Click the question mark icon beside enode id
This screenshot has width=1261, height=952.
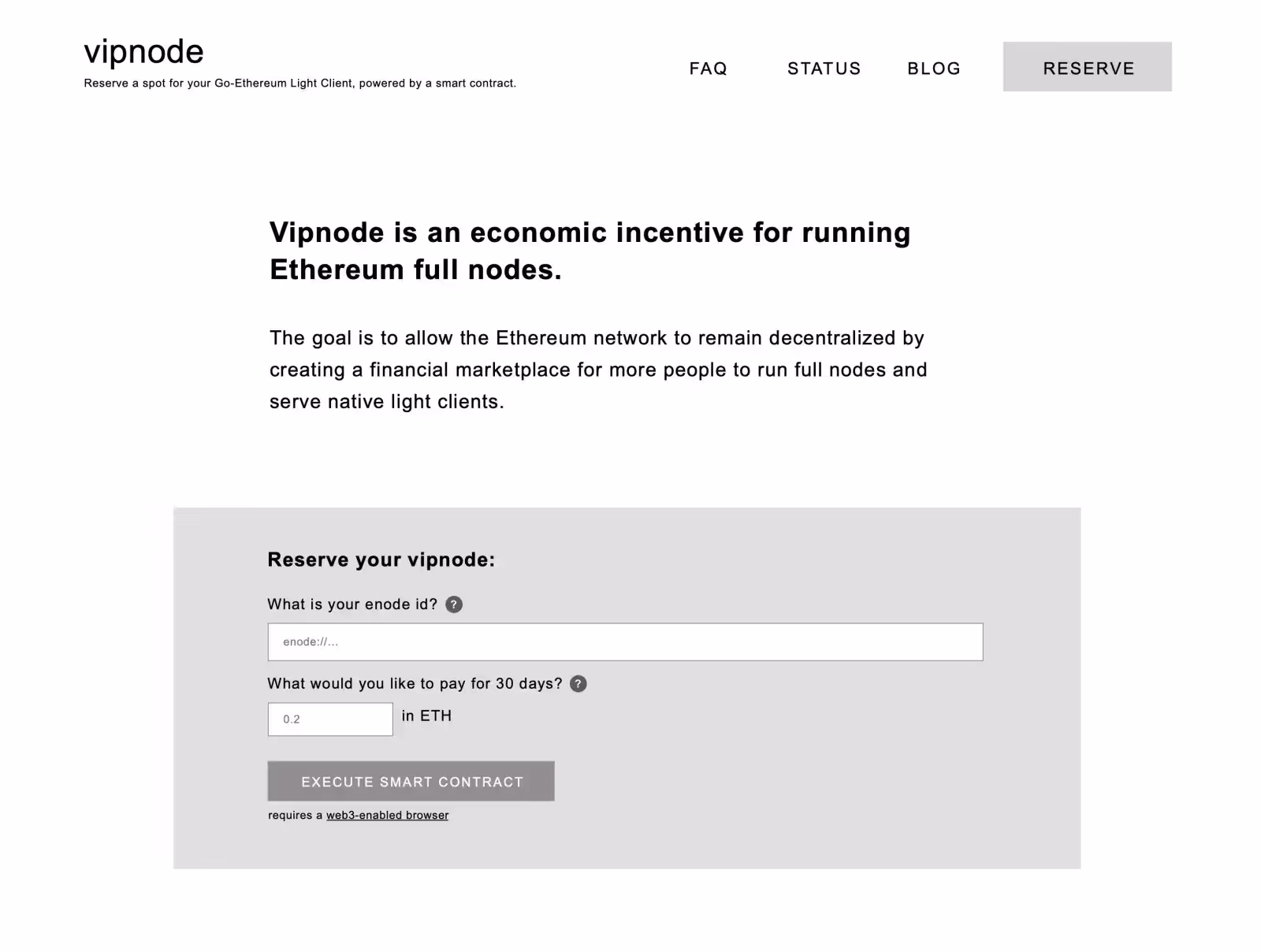tap(454, 604)
